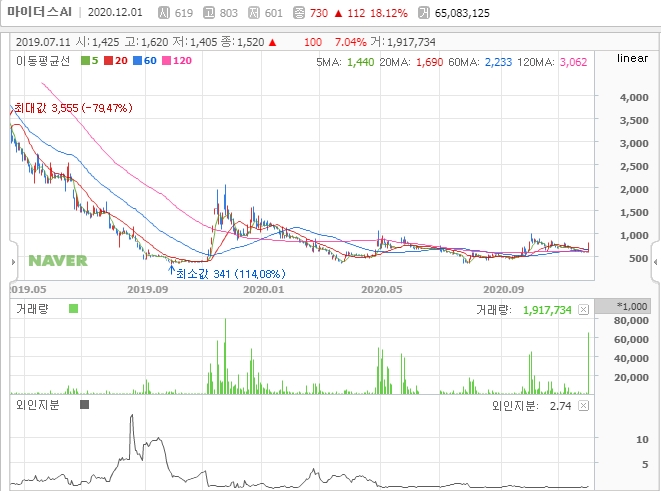
Task: Toggle the 60-day moving average swatch
Action: 137,61
